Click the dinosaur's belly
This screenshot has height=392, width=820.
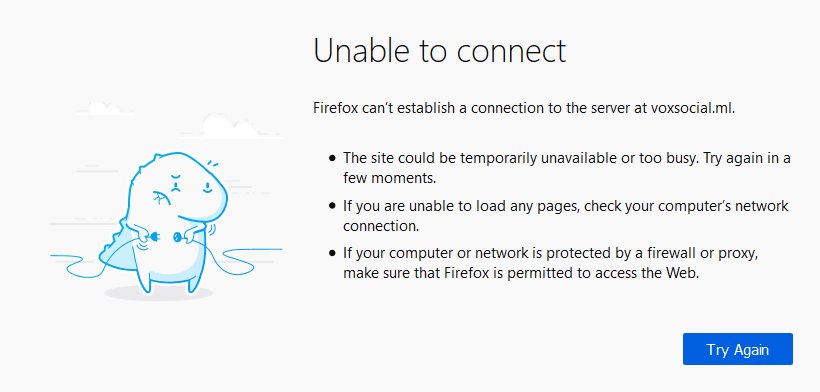173,260
